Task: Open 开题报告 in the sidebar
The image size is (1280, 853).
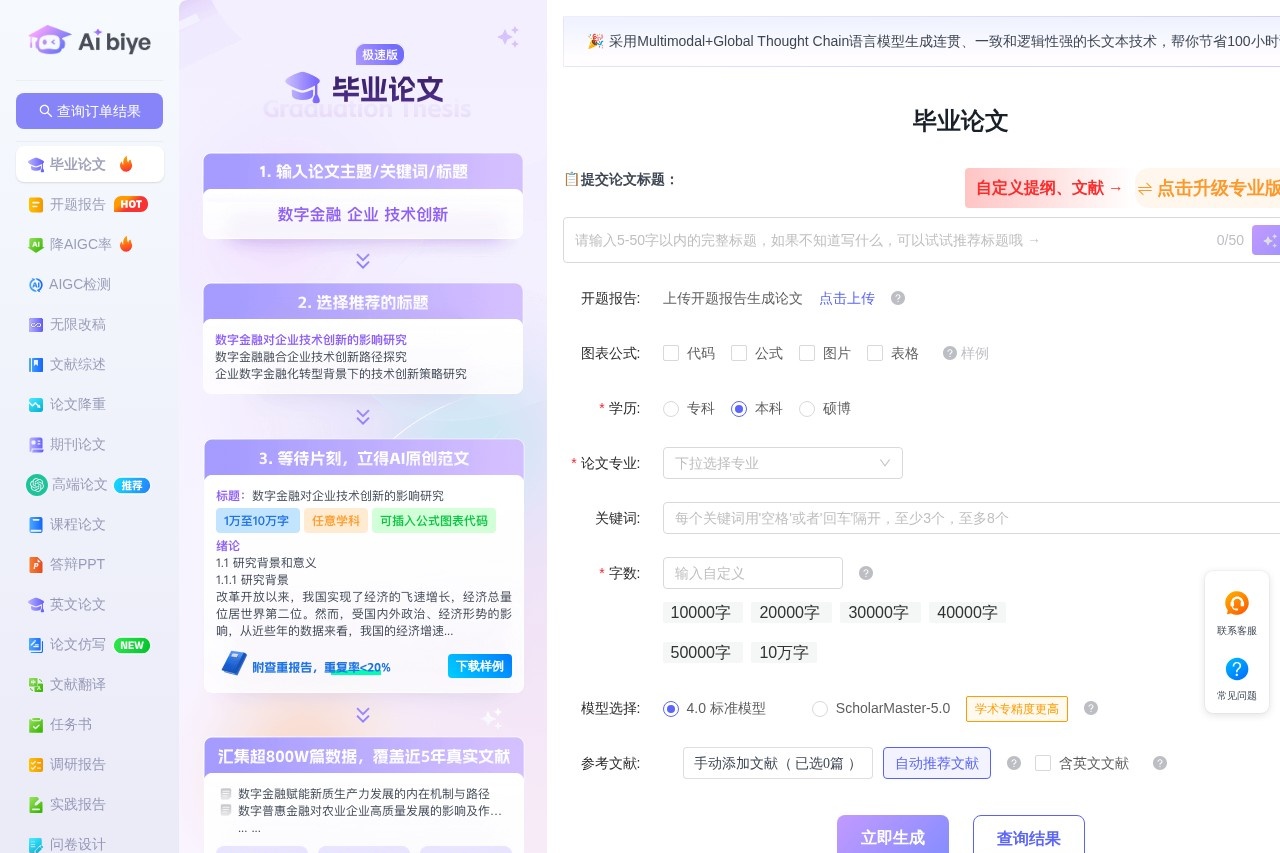Action: [78, 204]
